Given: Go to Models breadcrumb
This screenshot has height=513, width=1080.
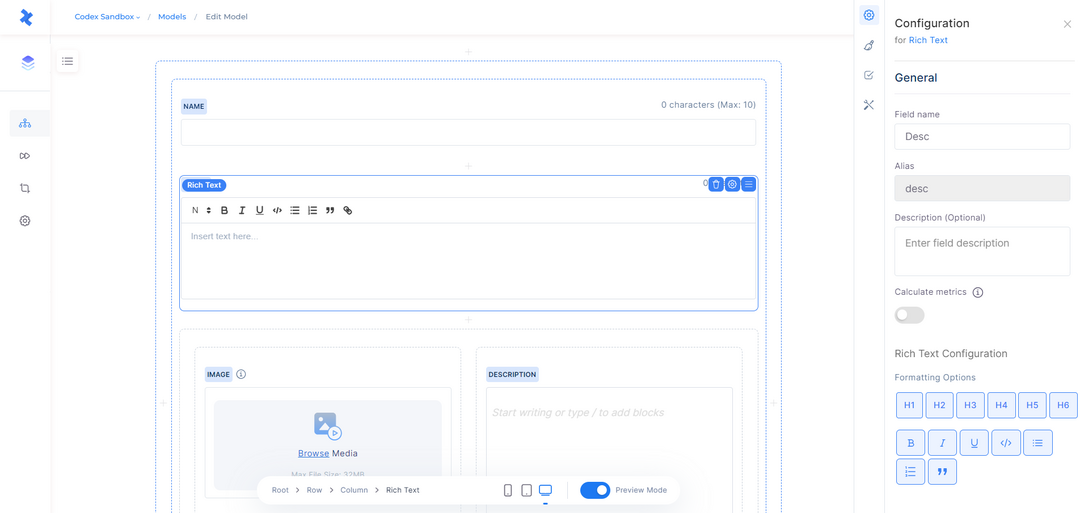Looking at the screenshot, I should tap(172, 17).
